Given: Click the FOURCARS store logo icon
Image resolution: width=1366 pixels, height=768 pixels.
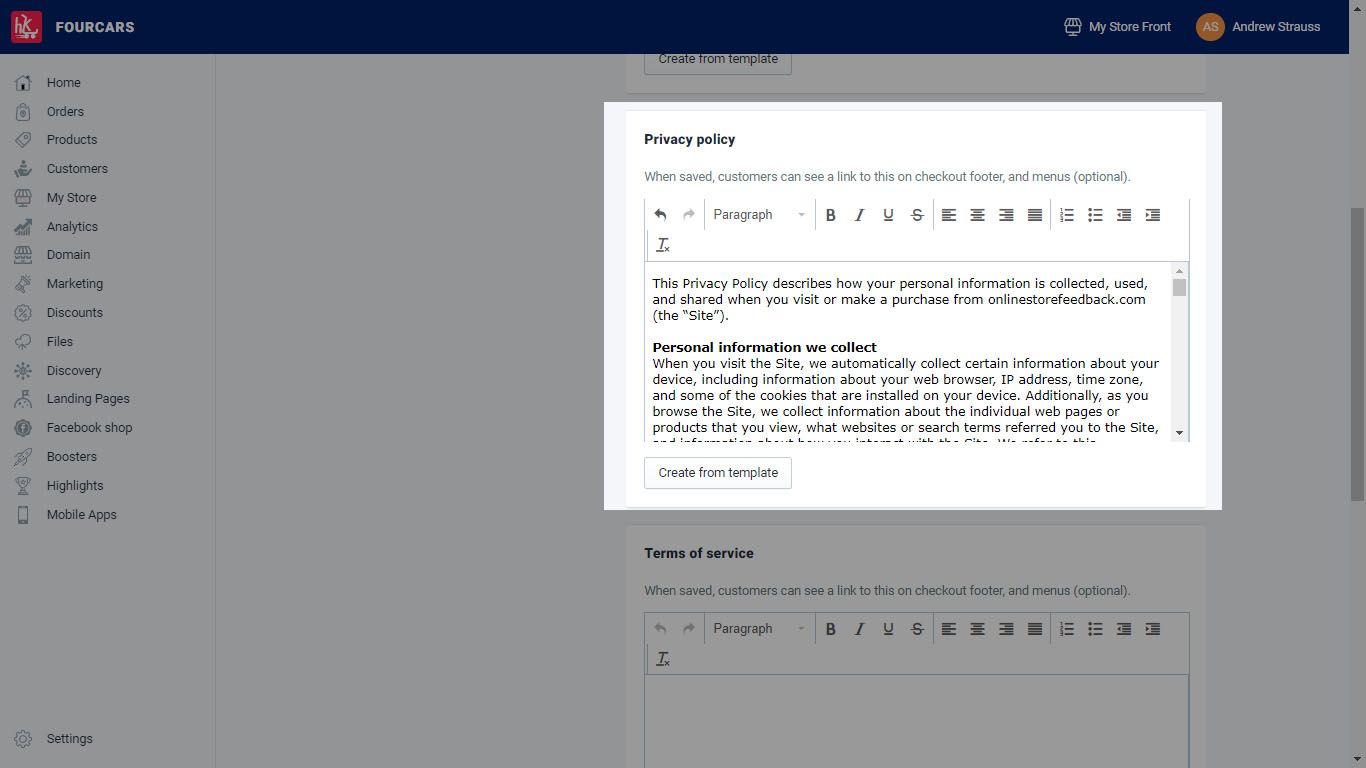Looking at the screenshot, I should (26, 27).
